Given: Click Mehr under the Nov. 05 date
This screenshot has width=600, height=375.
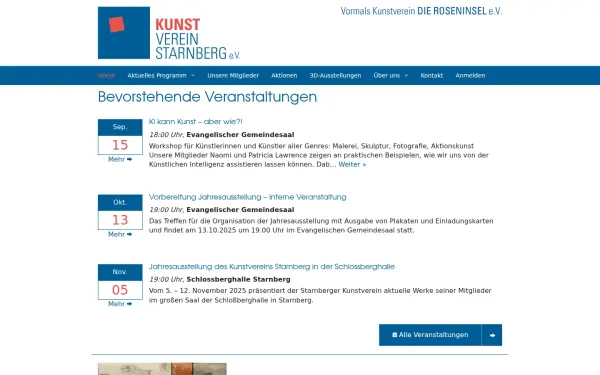Looking at the screenshot, I should 120,304.
